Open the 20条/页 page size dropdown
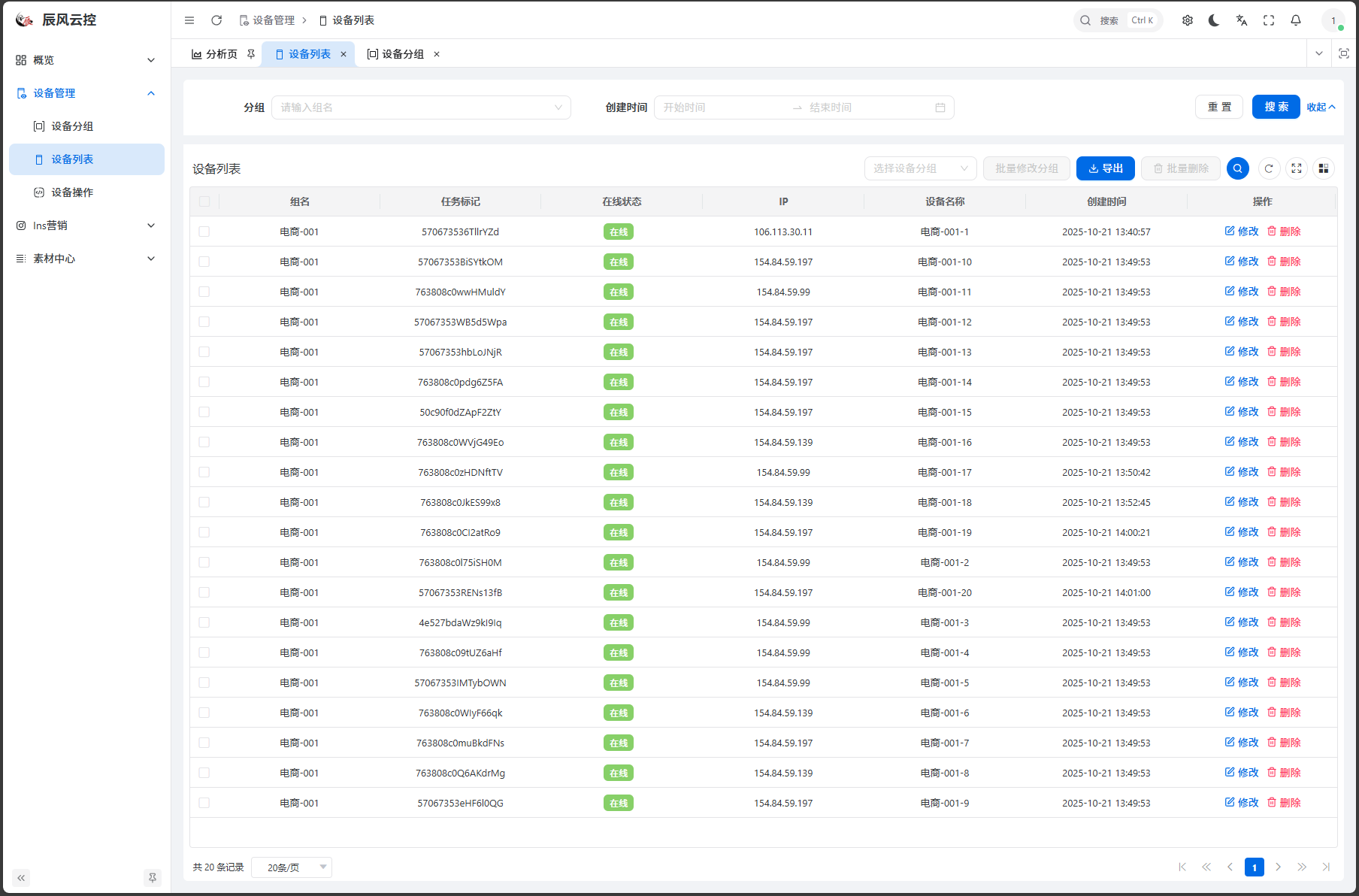The width and height of the screenshot is (1359, 896). (292, 867)
